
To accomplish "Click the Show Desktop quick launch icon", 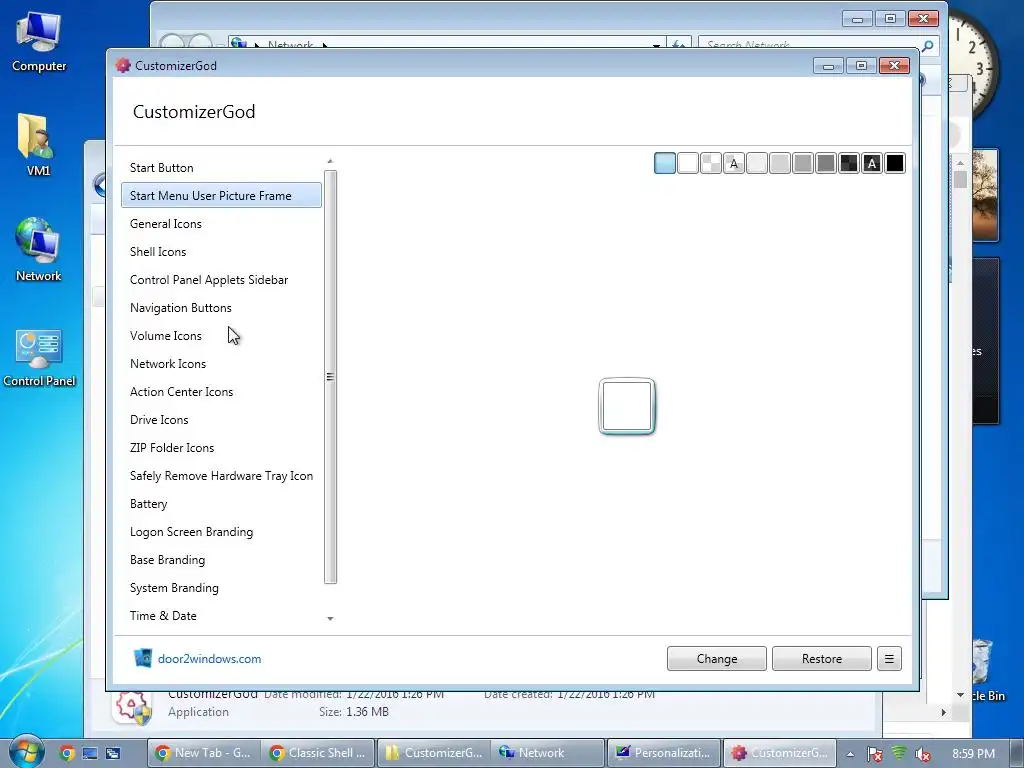I will (90, 753).
